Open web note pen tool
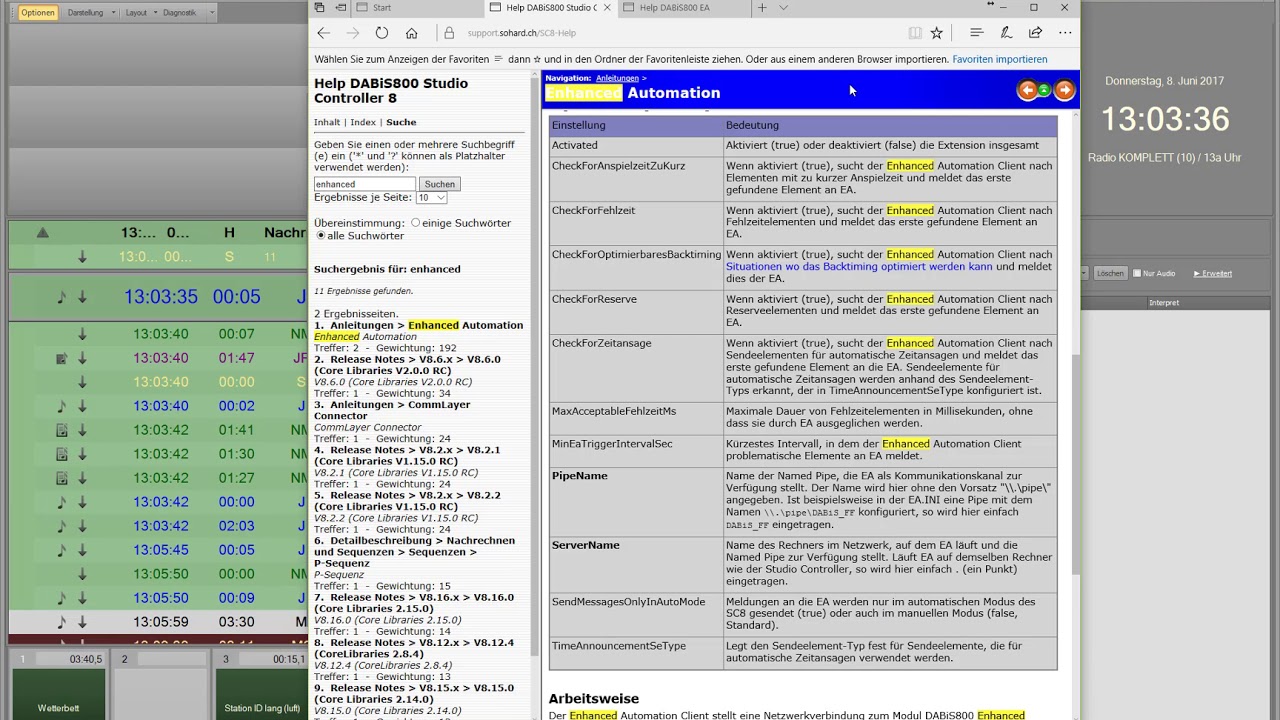The width and height of the screenshot is (1280, 720). pyautogui.click(x=1006, y=33)
